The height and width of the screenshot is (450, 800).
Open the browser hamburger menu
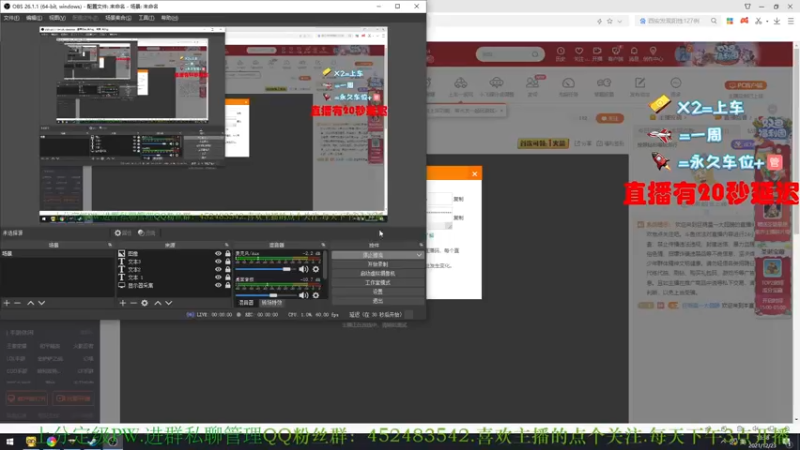791,21
